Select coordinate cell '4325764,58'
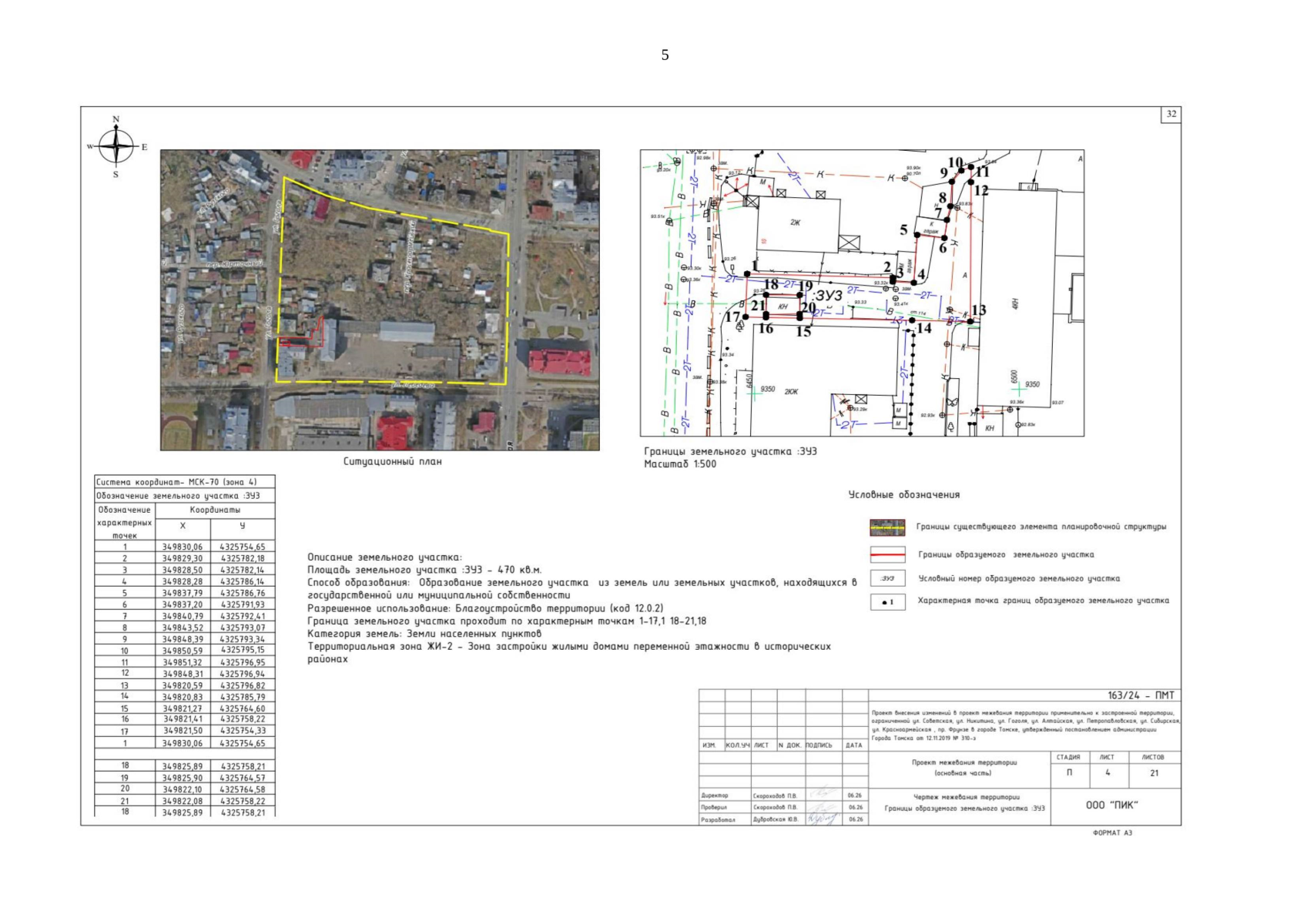 tap(242, 789)
